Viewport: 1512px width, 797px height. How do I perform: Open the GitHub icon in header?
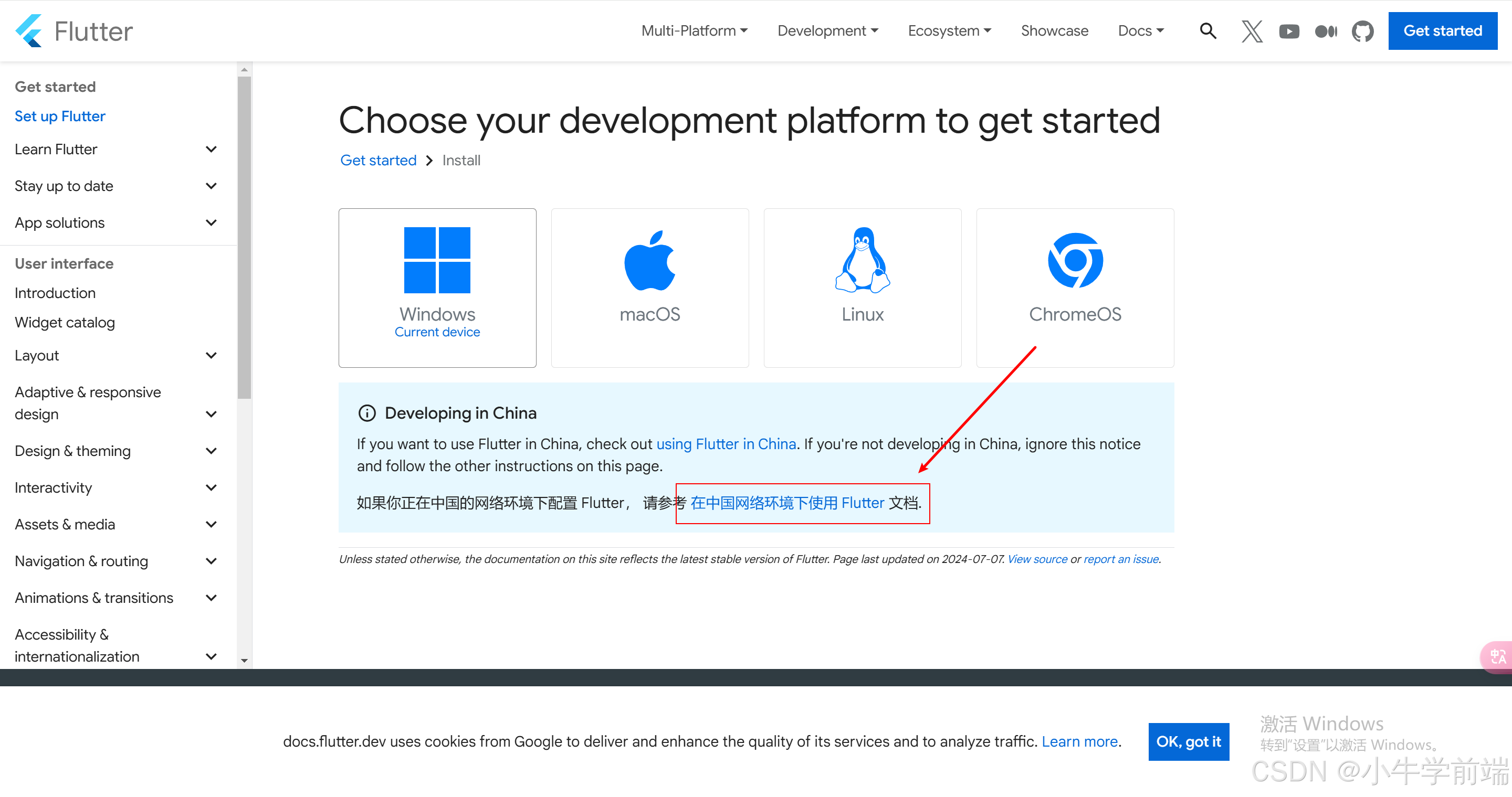pyautogui.click(x=1362, y=31)
